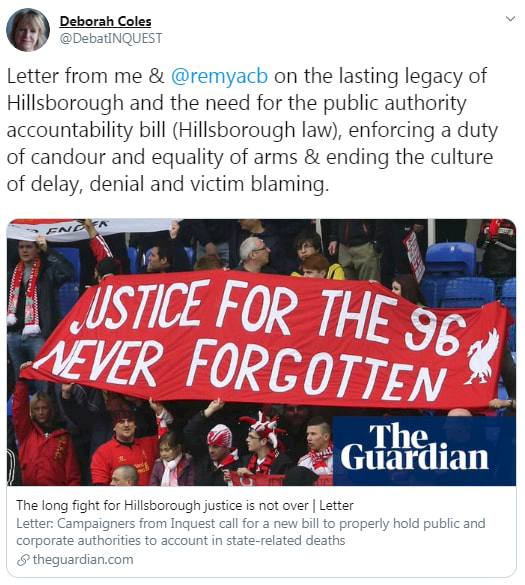This screenshot has width=525, height=585.
Task: Open the @remyacb mention link
Action: coord(219,76)
